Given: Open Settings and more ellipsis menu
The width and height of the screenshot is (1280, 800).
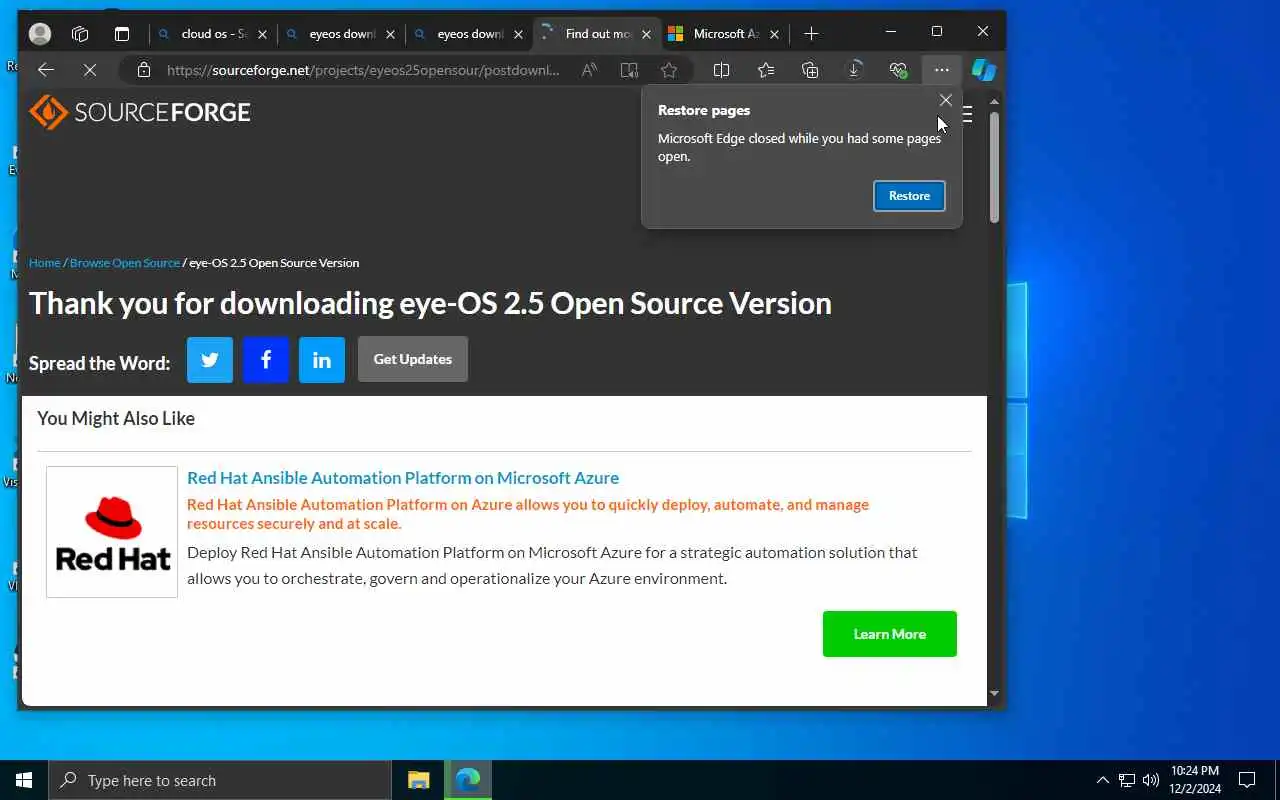Looking at the screenshot, I should pyautogui.click(x=942, y=70).
